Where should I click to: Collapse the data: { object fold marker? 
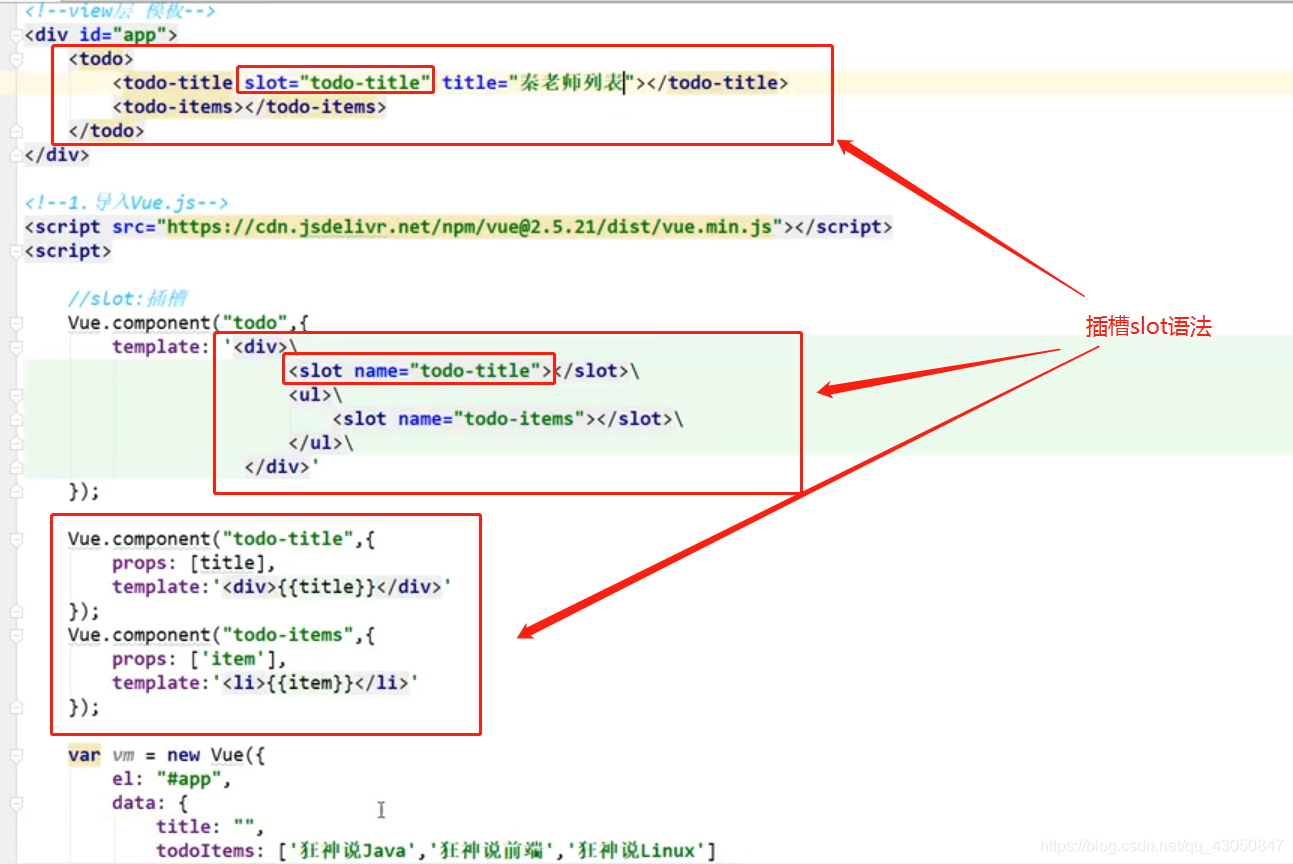(15, 803)
